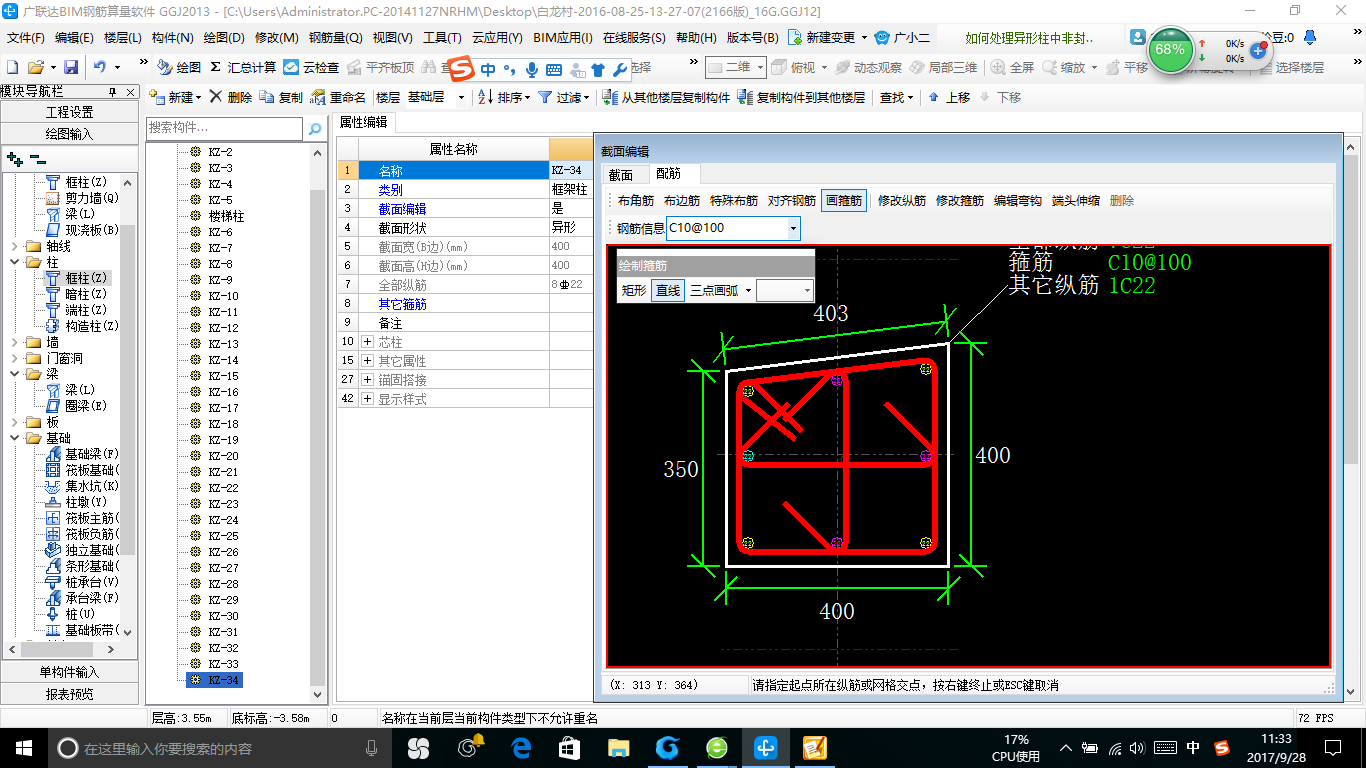Click the Undo arrow icon

100,67
